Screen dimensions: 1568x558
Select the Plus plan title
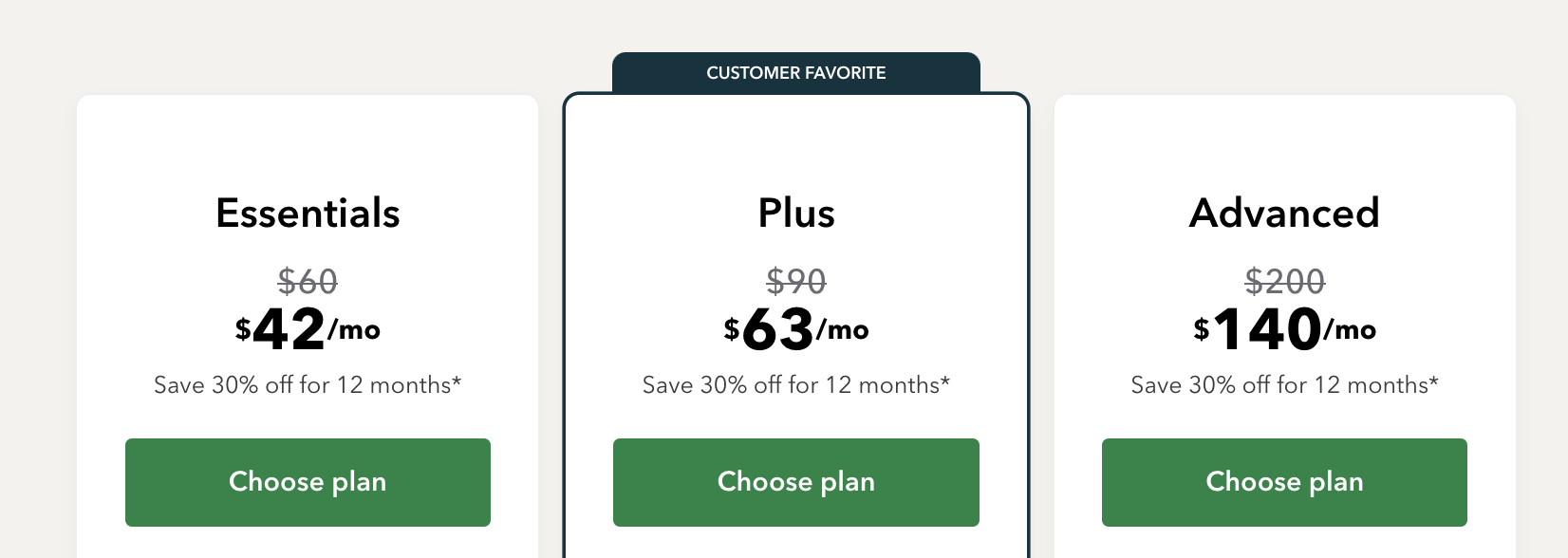coord(795,213)
